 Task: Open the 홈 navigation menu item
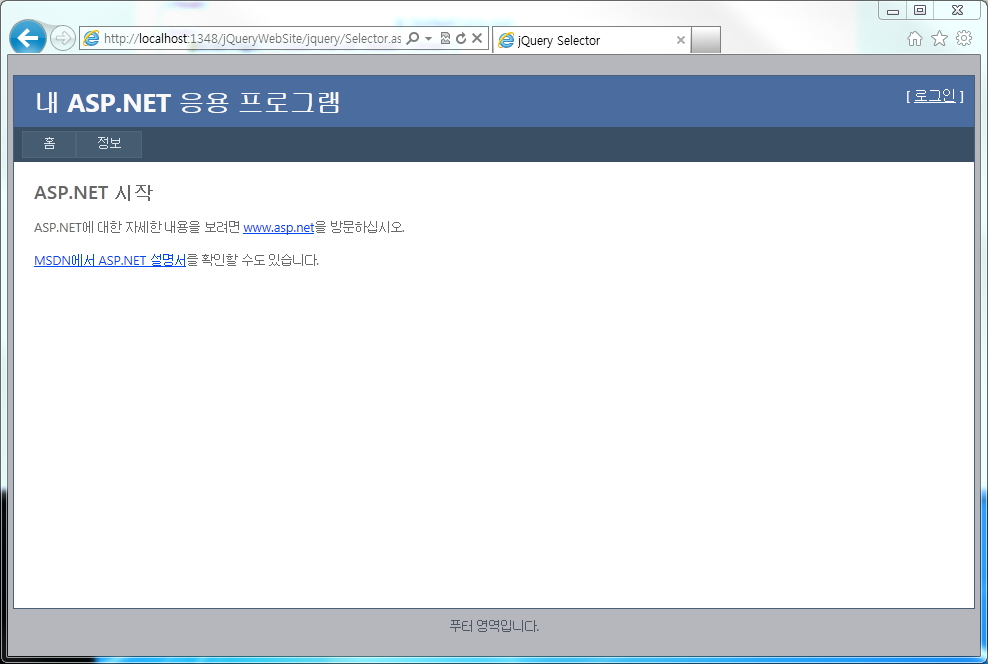[49, 144]
